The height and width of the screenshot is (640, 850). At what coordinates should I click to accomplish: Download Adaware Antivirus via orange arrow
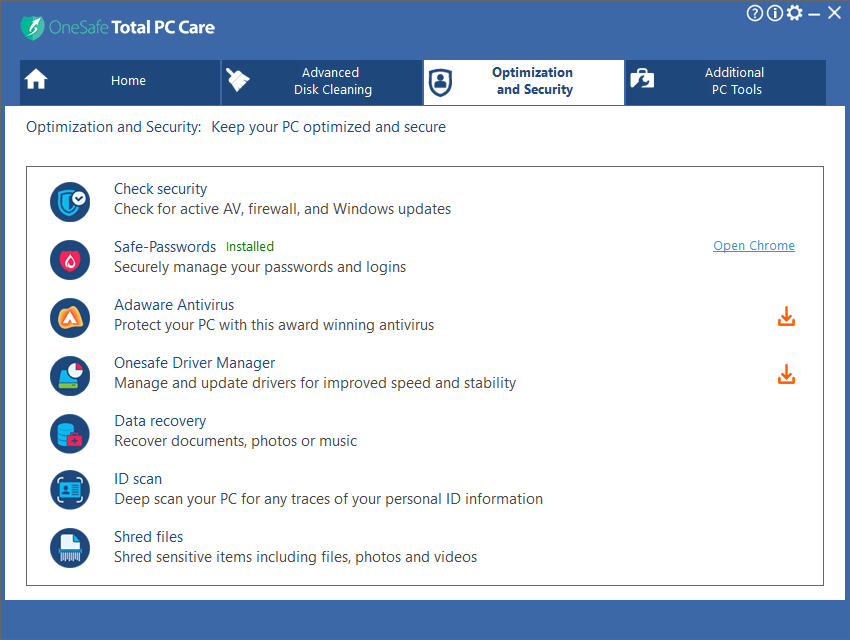(x=786, y=316)
